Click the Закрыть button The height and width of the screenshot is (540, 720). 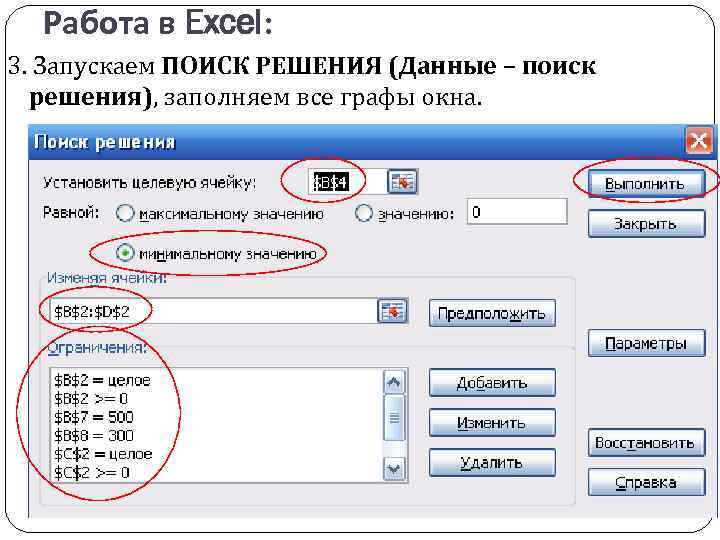[646, 224]
